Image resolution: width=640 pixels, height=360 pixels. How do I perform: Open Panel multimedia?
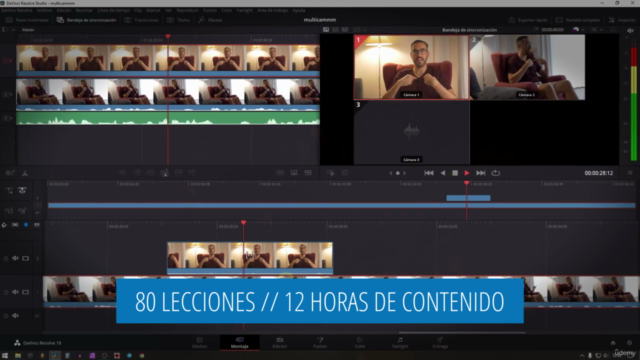click(27, 20)
